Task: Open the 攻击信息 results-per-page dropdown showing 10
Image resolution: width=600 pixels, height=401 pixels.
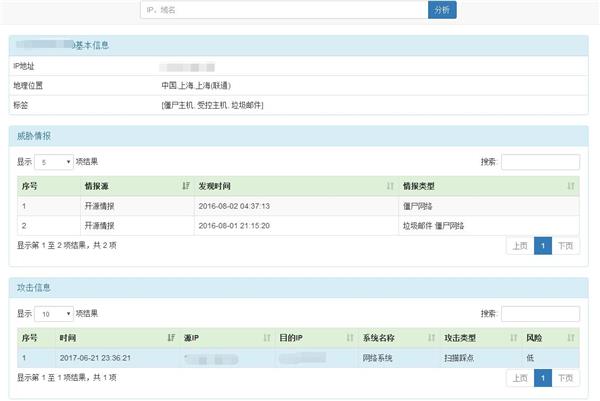Action: click(x=55, y=313)
